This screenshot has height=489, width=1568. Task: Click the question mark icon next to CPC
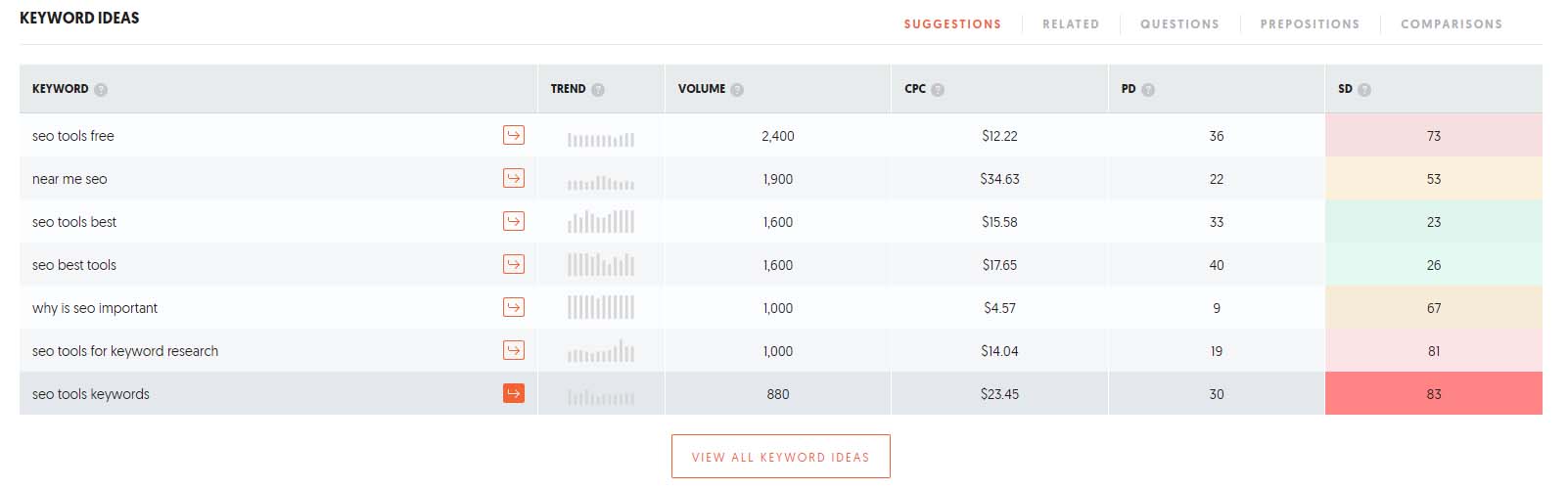pyautogui.click(x=938, y=89)
